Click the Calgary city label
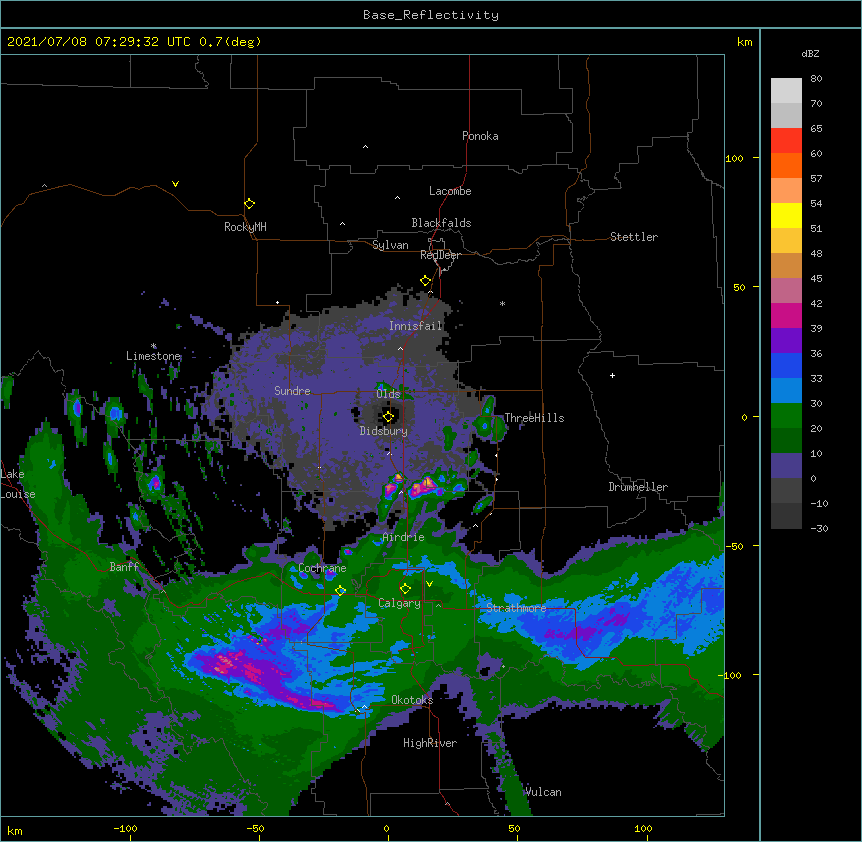 click(399, 603)
